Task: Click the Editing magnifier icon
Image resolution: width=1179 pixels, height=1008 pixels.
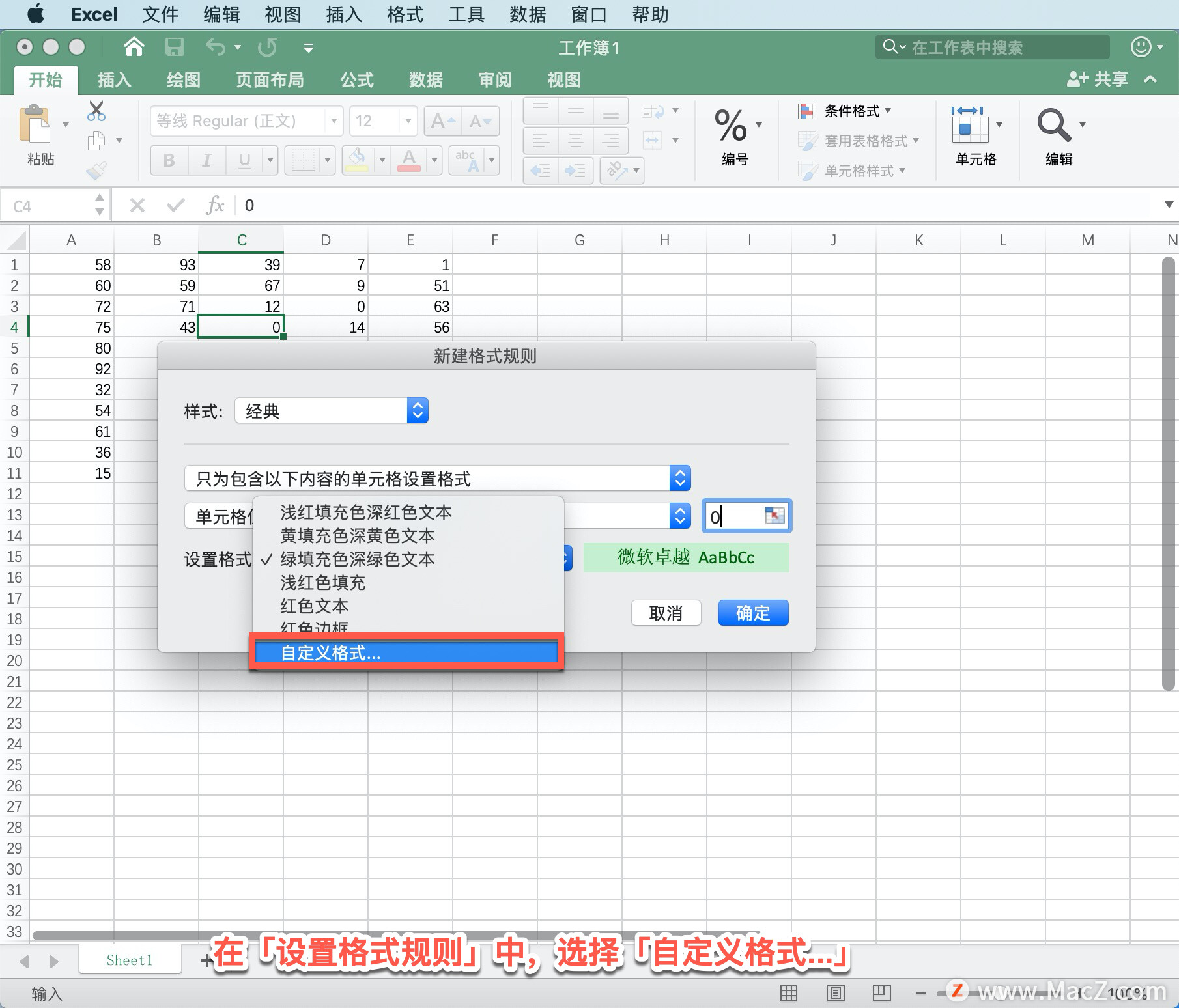Action: [1053, 125]
